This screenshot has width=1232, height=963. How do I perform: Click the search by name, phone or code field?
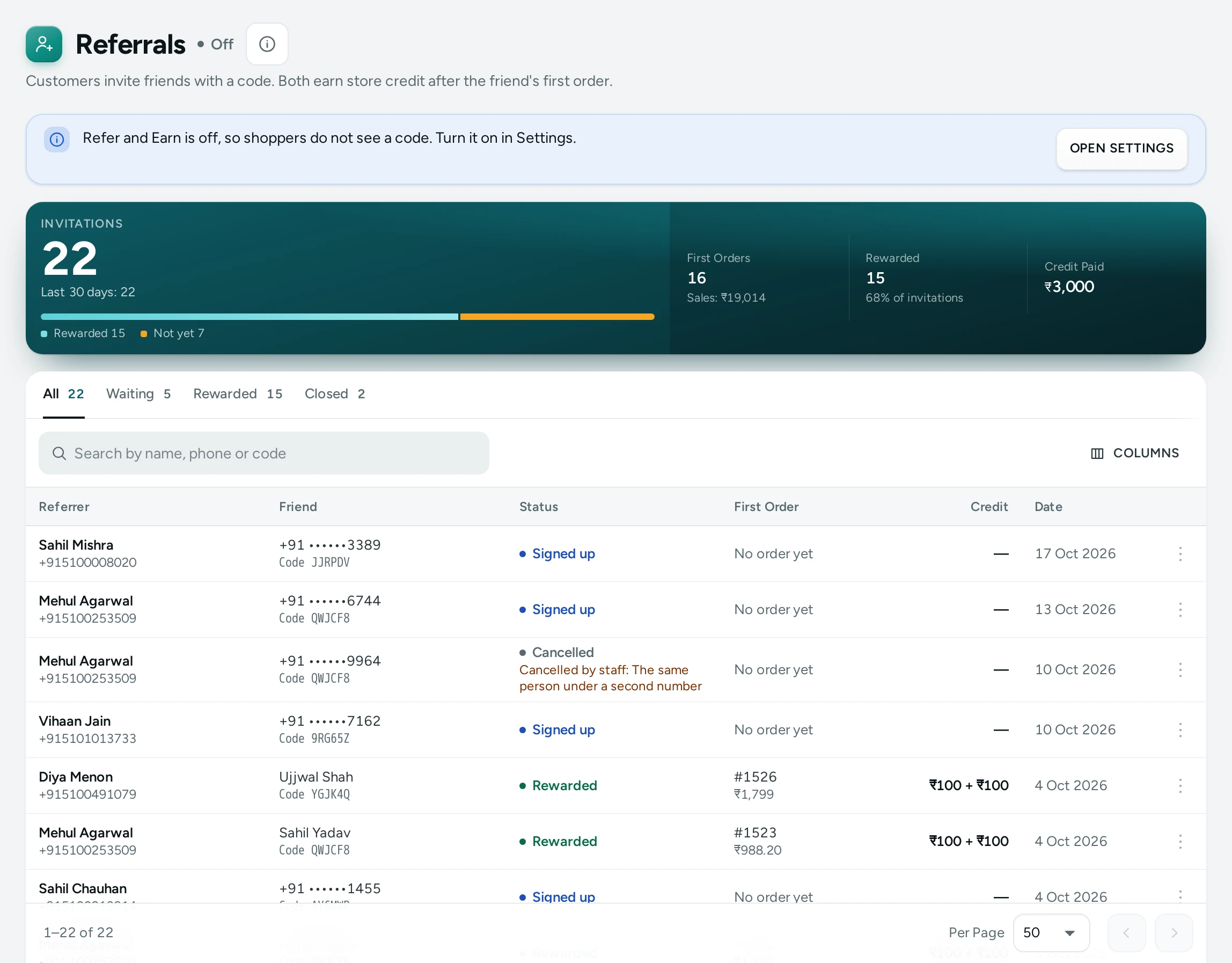(264, 453)
